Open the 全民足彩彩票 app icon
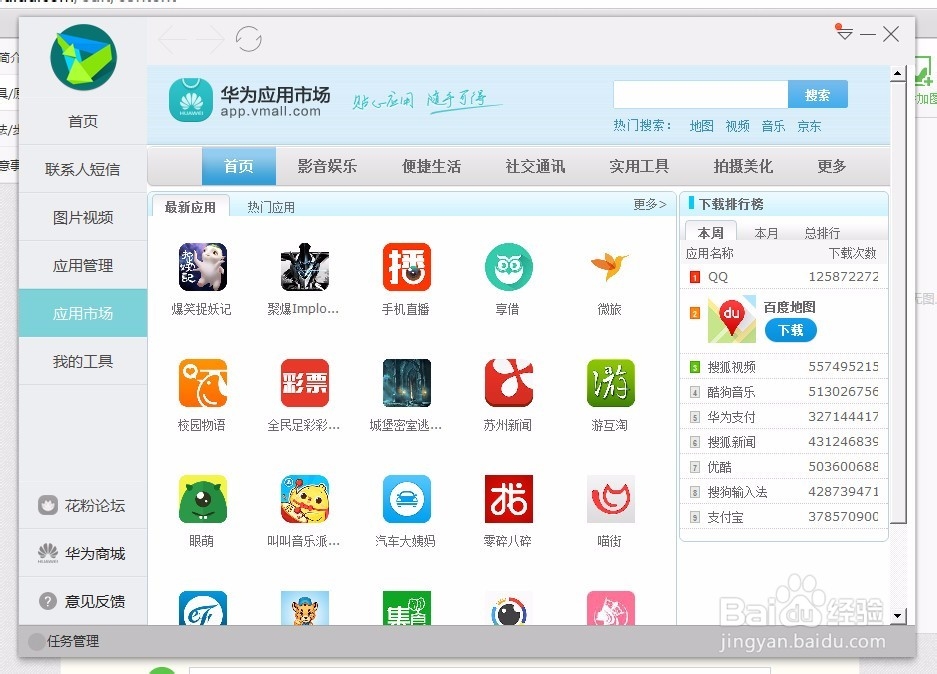Viewport: 937px width, 674px height. [x=305, y=382]
